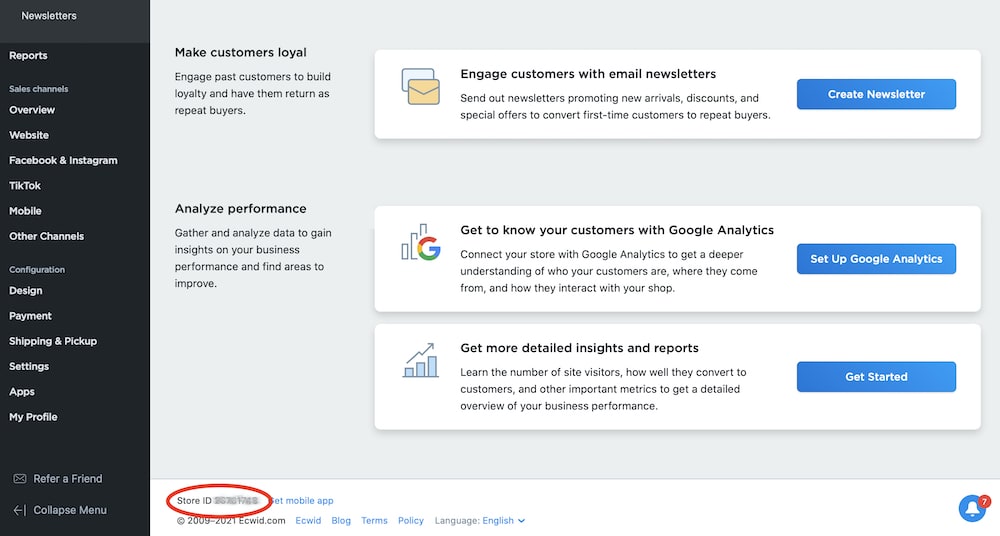
Task: Click the Google Analytics logo icon
Action: click(x=420, y=243)
